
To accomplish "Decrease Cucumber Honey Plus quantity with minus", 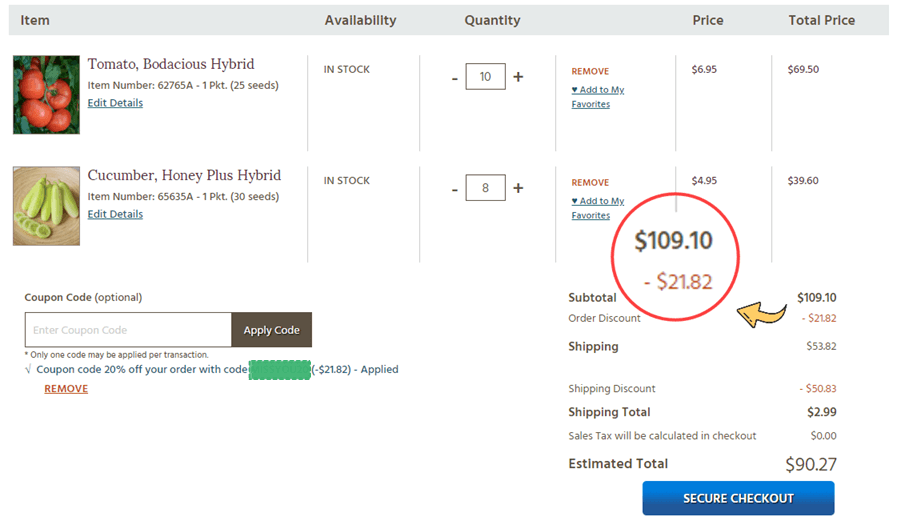I will (x=455, y=189).
